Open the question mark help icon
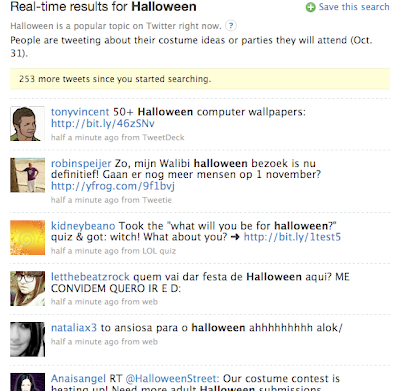The width and height of the screenshot is (400, 391). (x=231, y=26)
